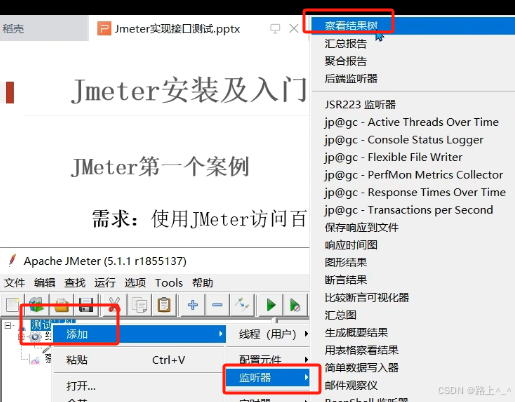The image size is (515, 402).
Task: Click the Save floppy disk icon
Action: (86, 305)
